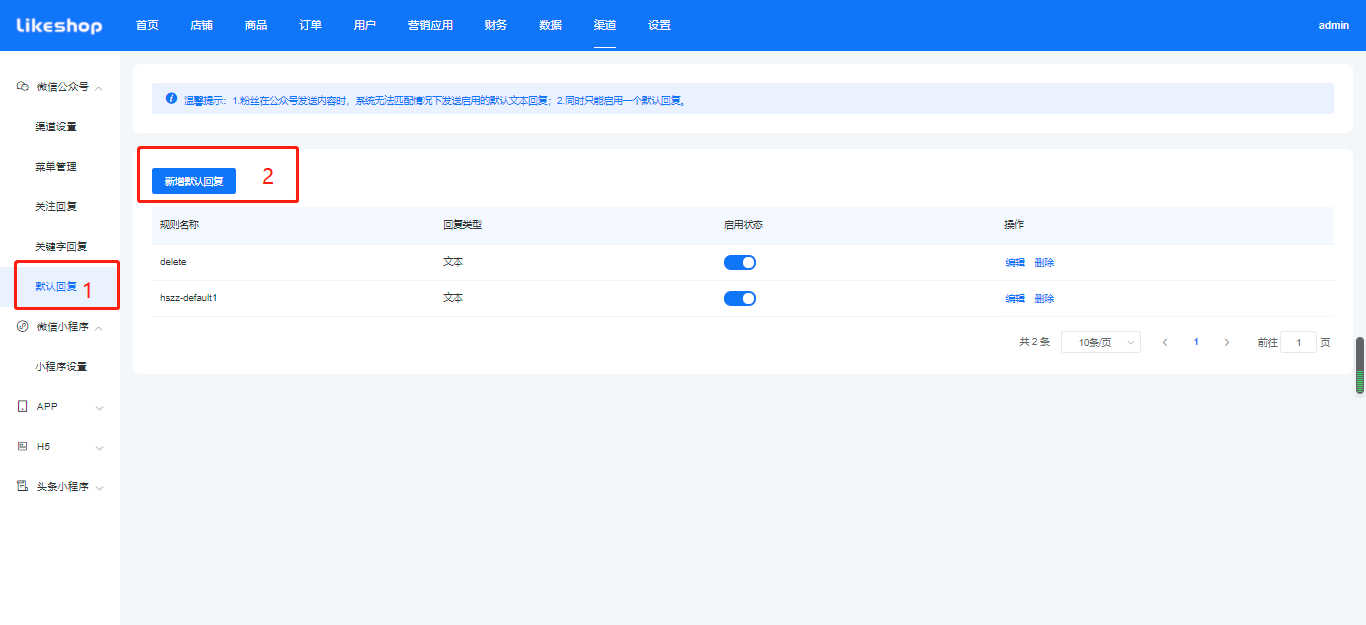The image size is (1366, 625).
Task: Open the 首页 top menu
Action: [x=147, y=25]
